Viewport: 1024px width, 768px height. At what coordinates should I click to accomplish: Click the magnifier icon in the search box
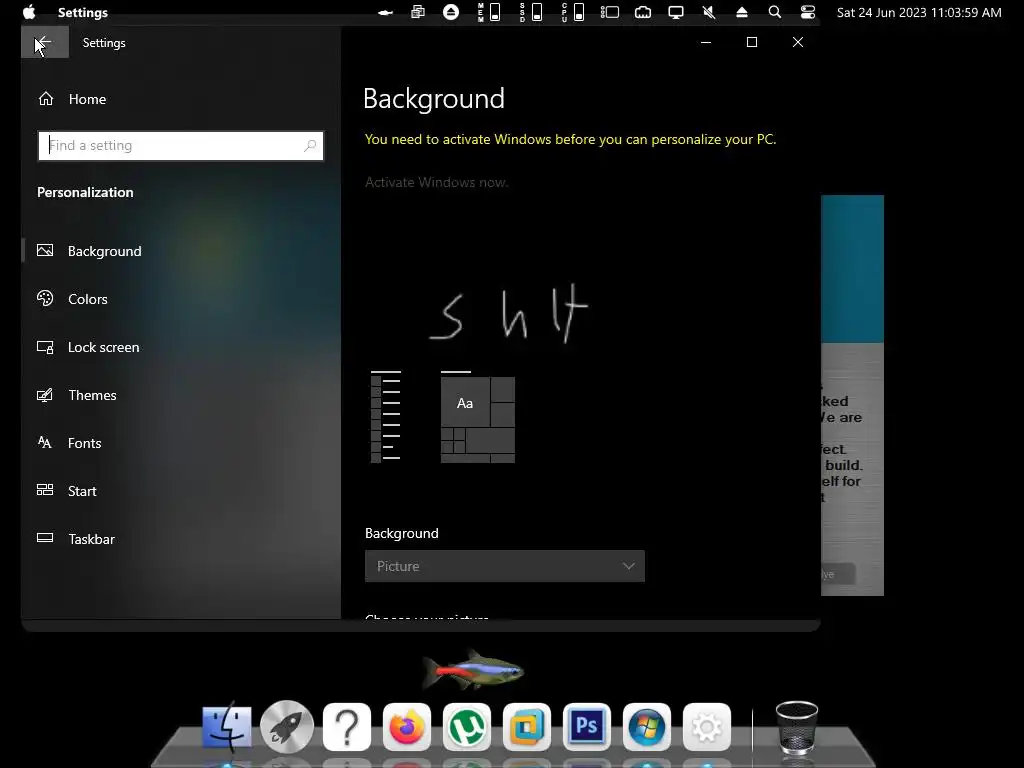pos(310,146)
